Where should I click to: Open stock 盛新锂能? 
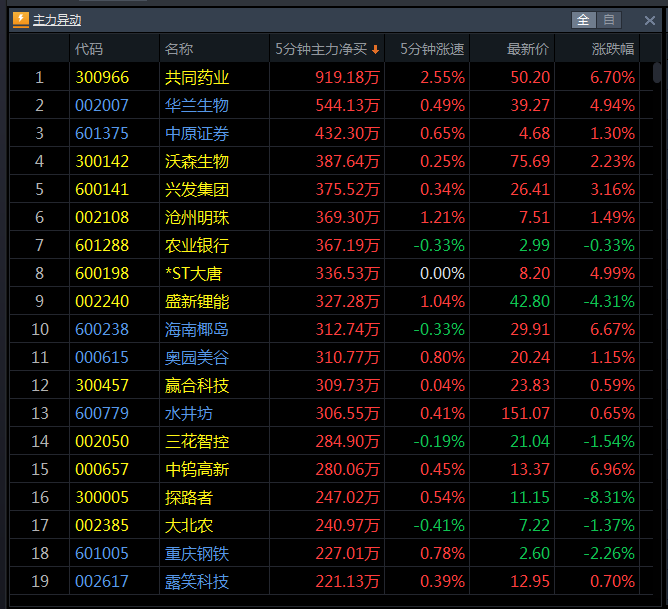click(x=197, y=302)
